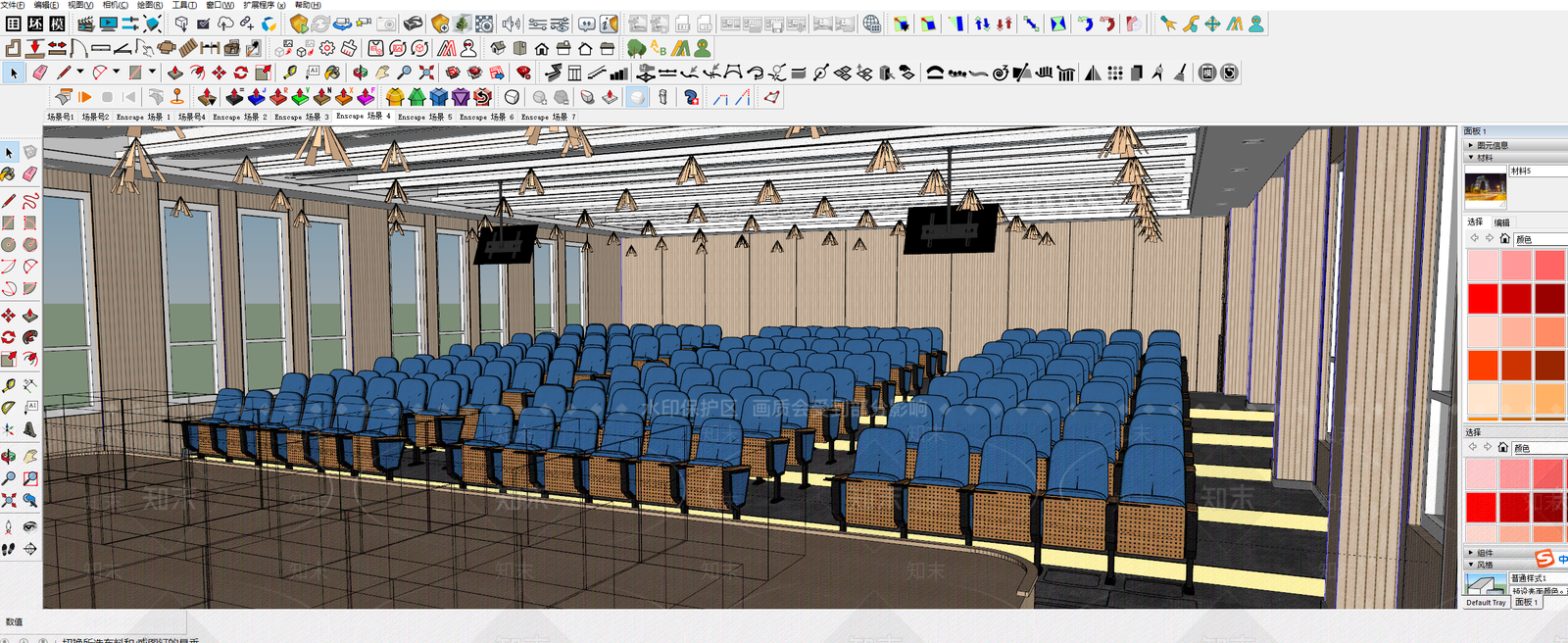Click the 3D Text tool
The height and width of the screenshot is (643, 1568).
tap(30, 429)
